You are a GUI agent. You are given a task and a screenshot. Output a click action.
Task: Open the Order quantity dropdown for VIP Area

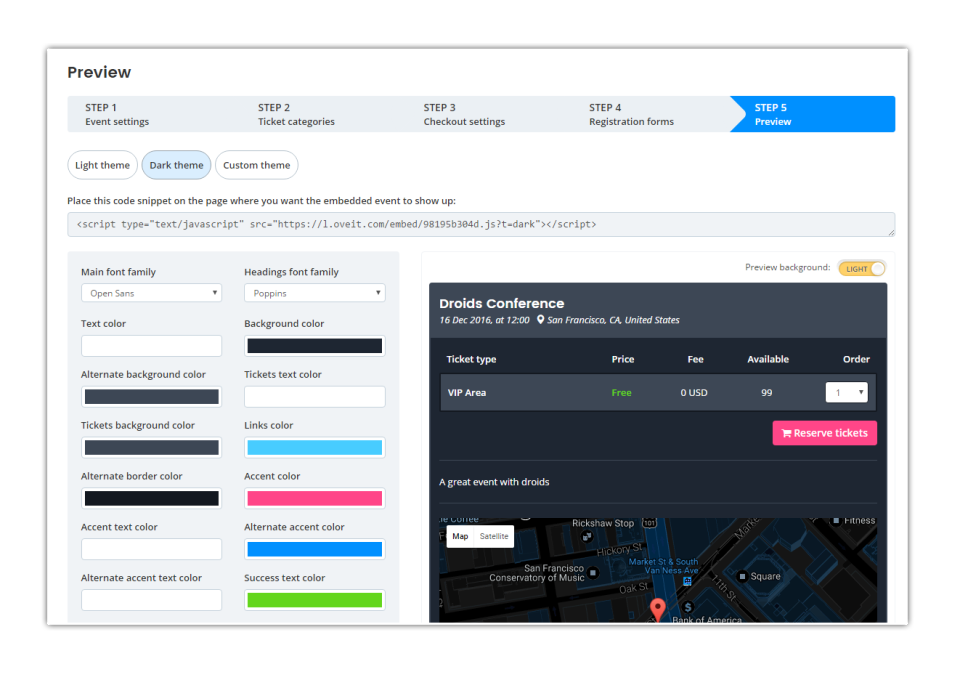tap(846, 392)
